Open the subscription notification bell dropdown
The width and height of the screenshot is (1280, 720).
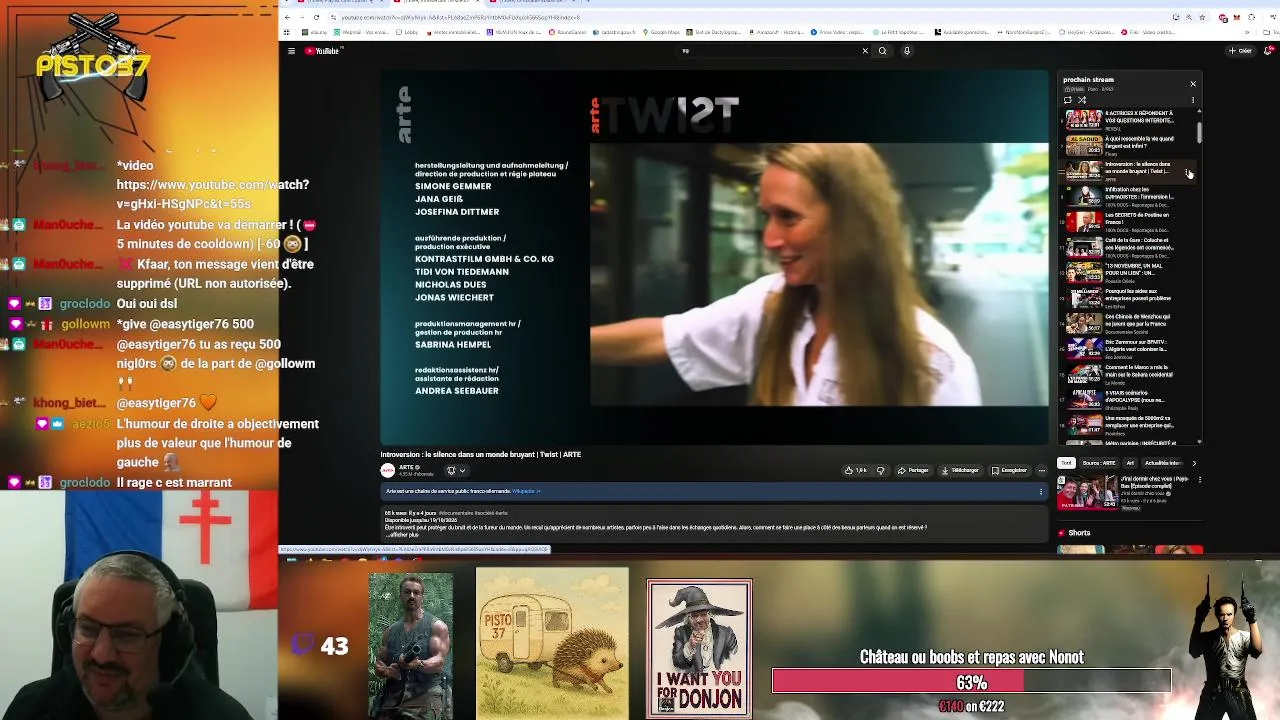(456, 470)
